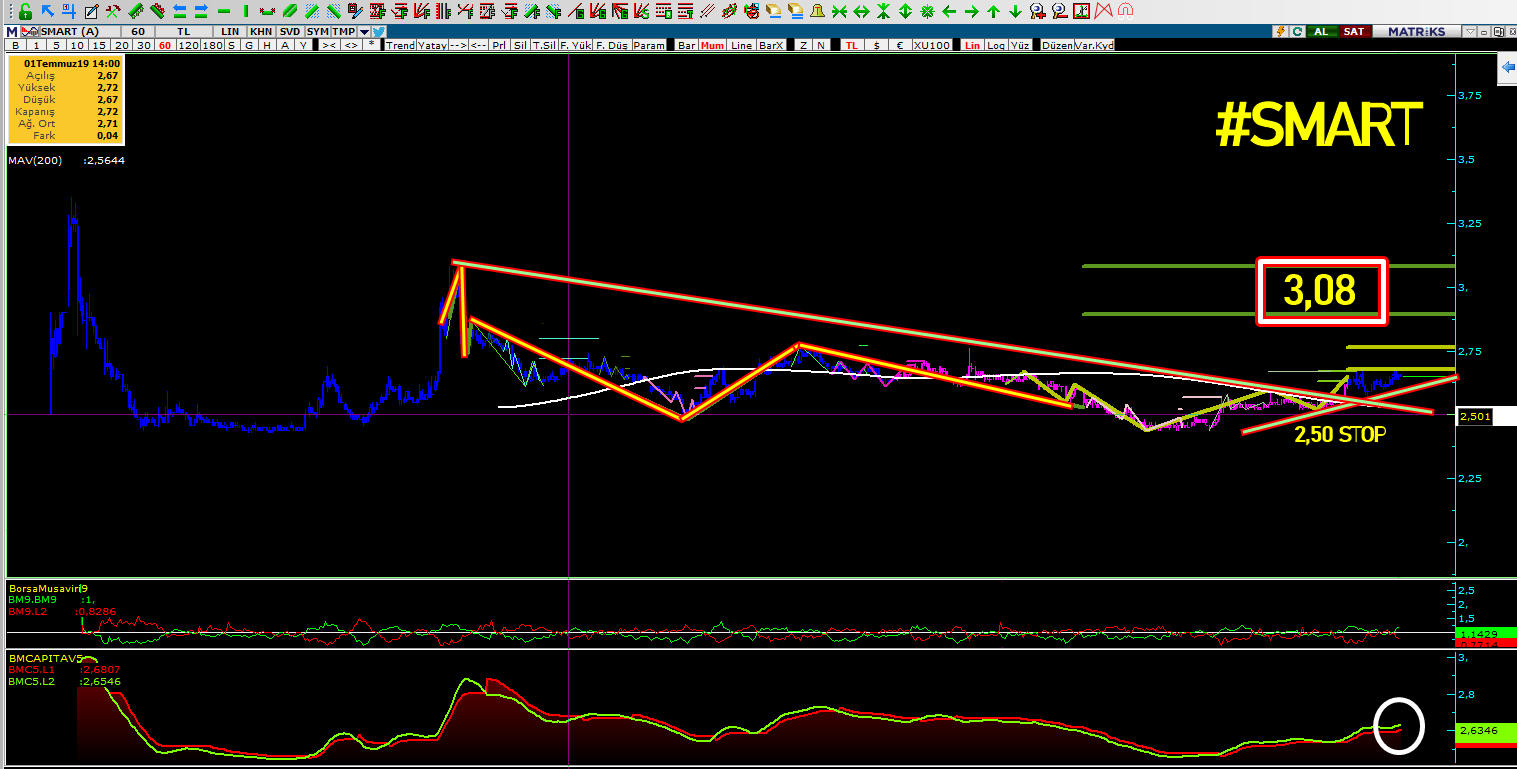Image resolution: width=1517 pixels, height=769 pixels.
Task: Click the red magnet snap icon
Action: tap(1126, 11)
